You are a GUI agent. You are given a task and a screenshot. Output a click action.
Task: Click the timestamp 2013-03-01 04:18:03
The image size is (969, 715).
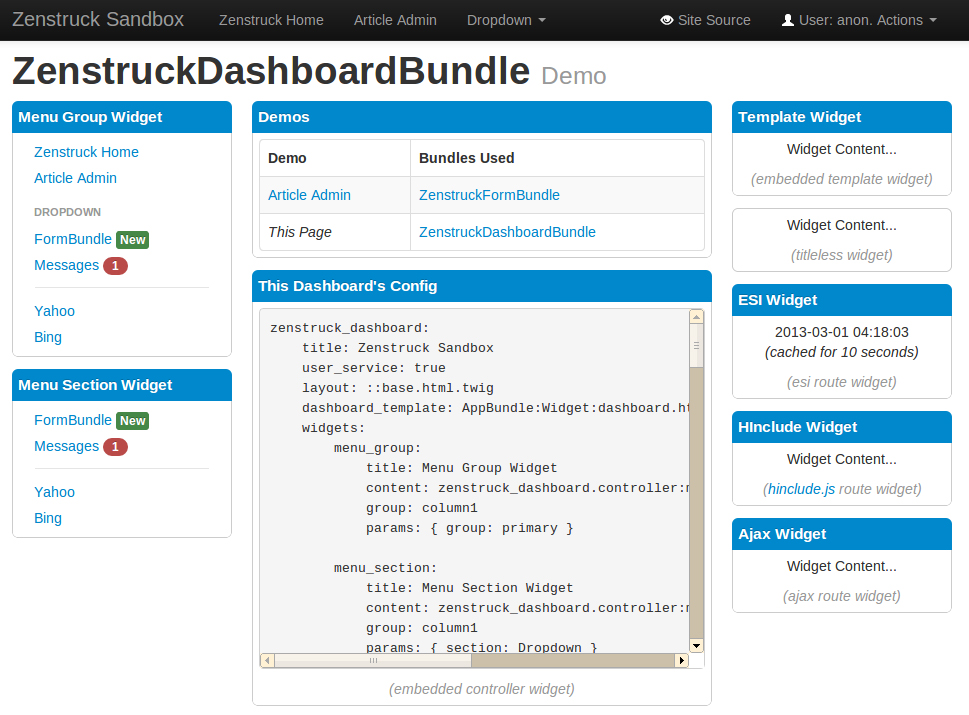tap(842, 332)
